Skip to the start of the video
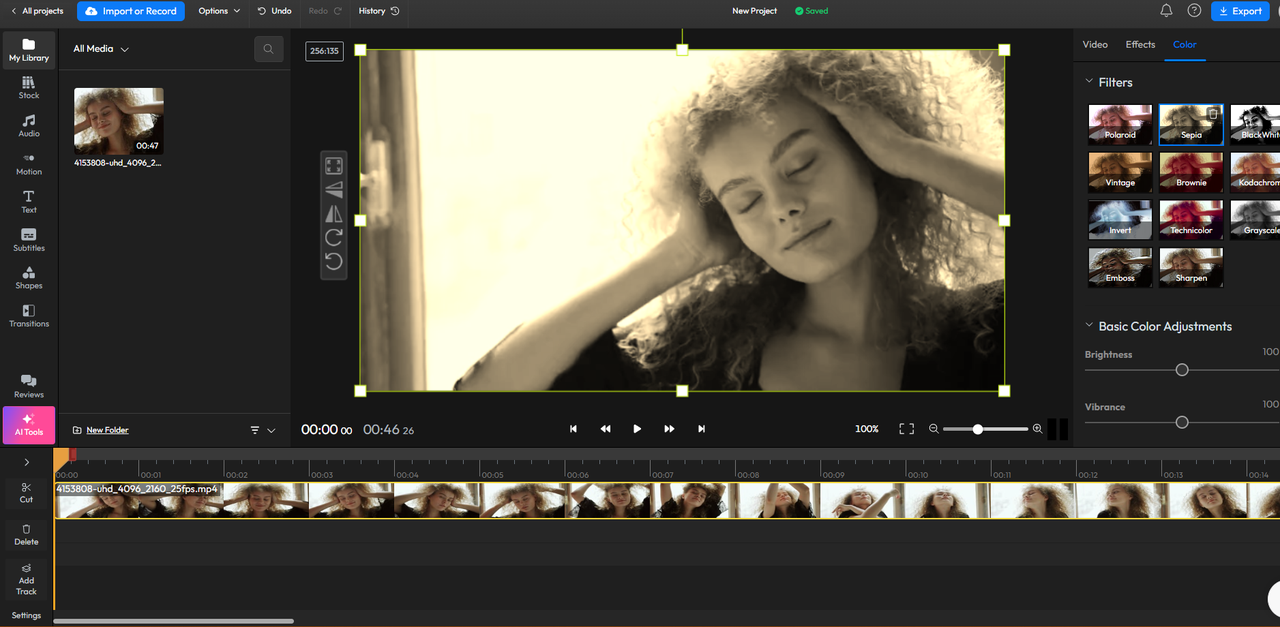 573,429
